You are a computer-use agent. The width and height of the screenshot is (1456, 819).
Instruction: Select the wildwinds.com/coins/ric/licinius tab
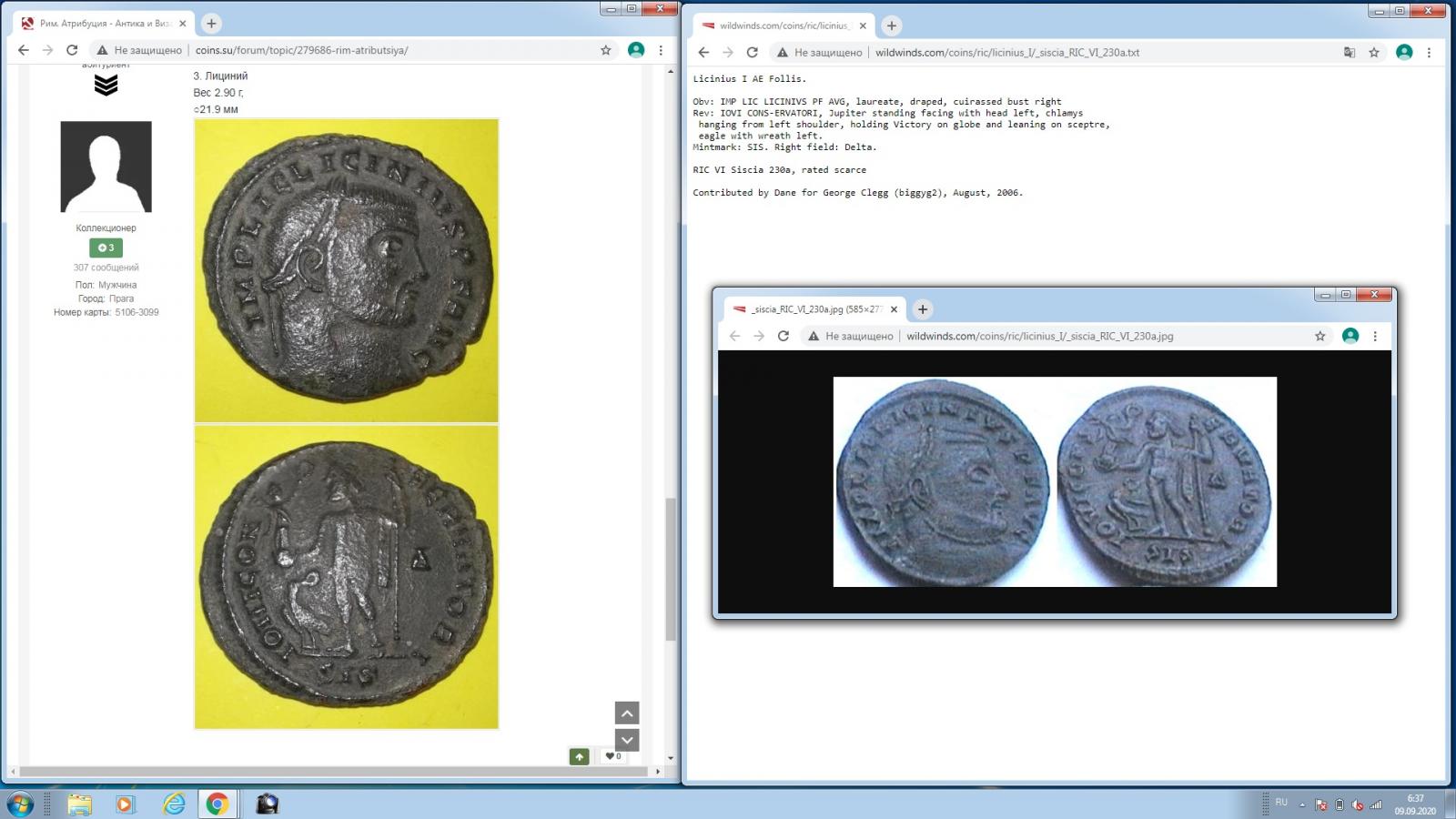coord(784,25)
